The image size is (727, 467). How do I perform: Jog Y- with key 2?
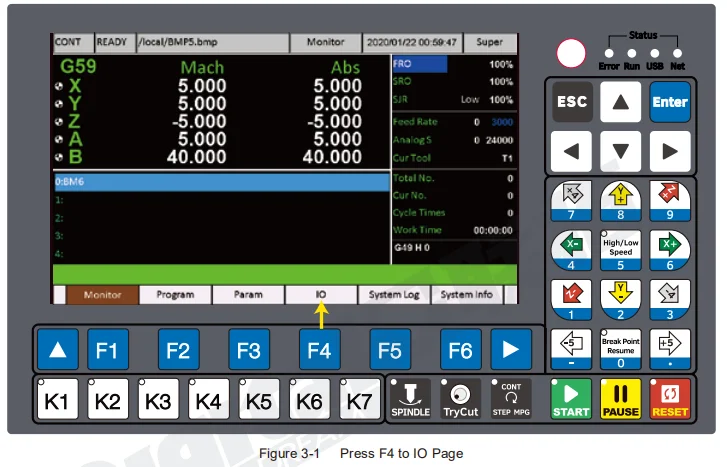[620, 300]
